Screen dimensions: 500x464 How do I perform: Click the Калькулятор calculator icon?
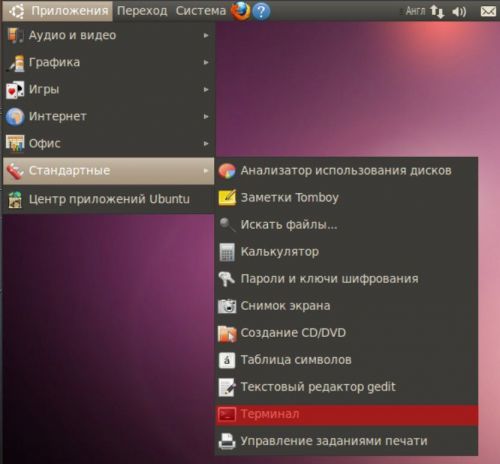[227, 252]
